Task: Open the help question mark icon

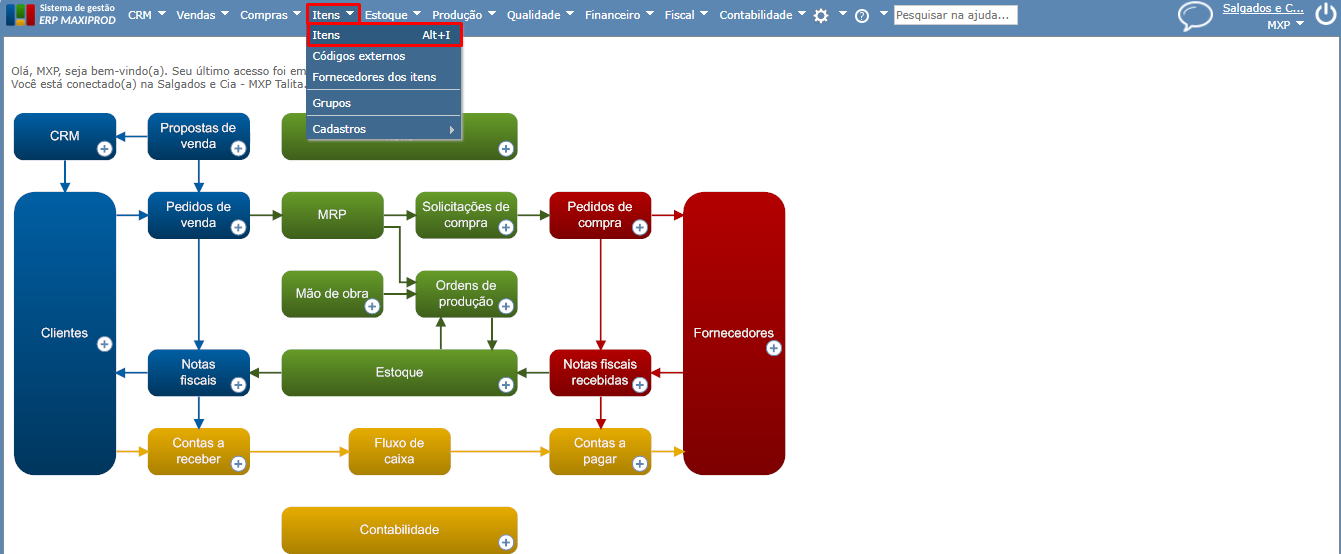Action: (x=862, y=16)
